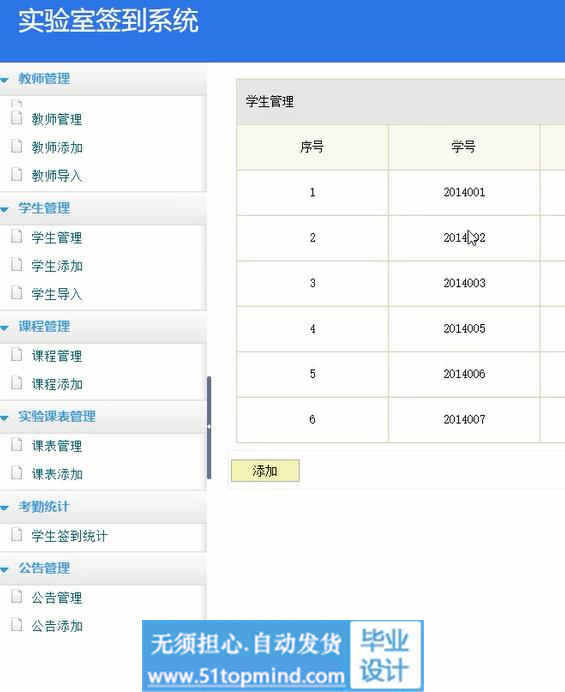Click the page icon beside 公告管理 item

point(16,597)
